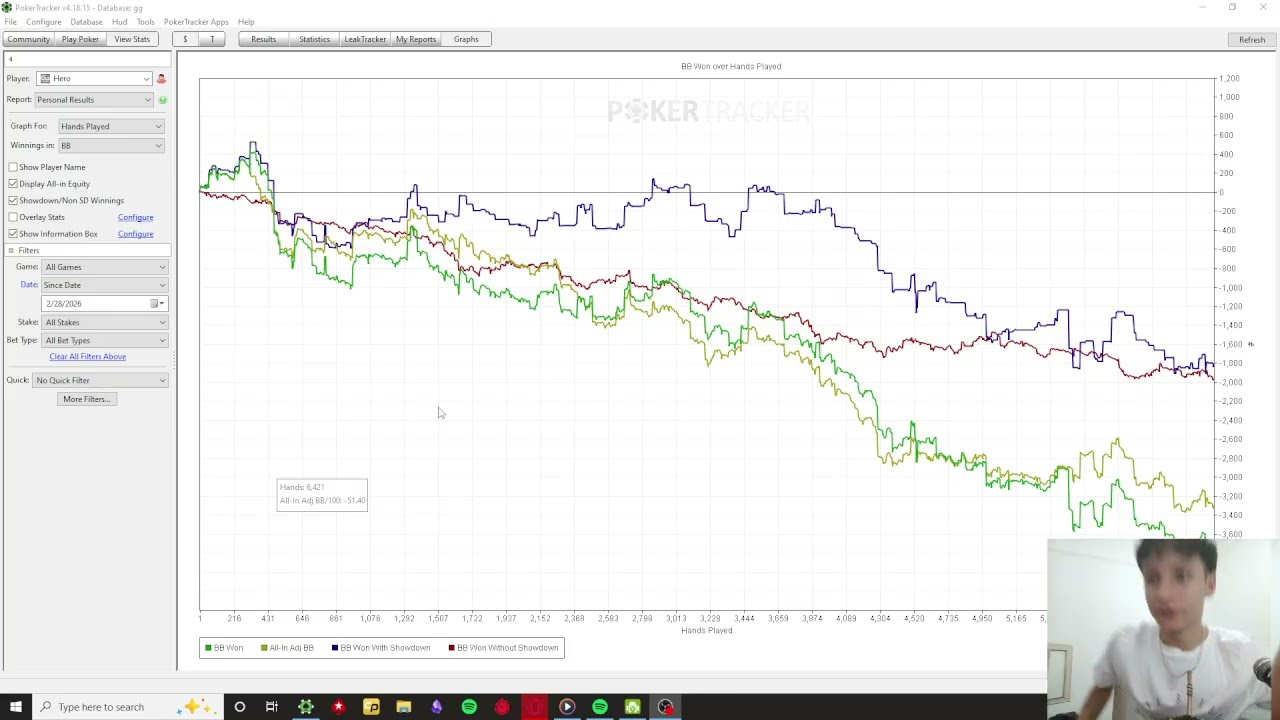Screen dimensions: 1280x720
Task: Open the purple gem app in taskbar
Action: pos(436,707)
